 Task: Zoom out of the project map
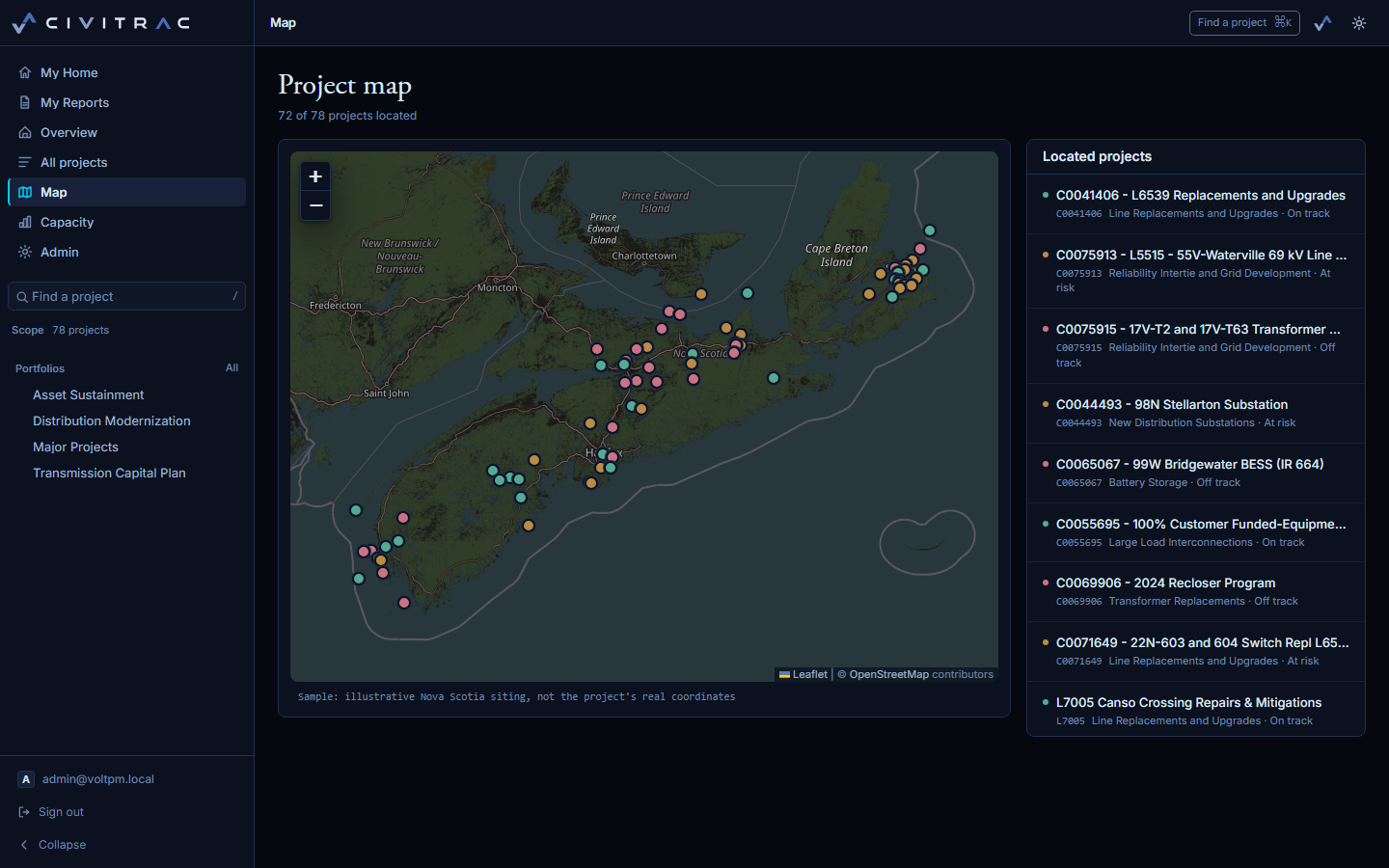coord(315,205)
